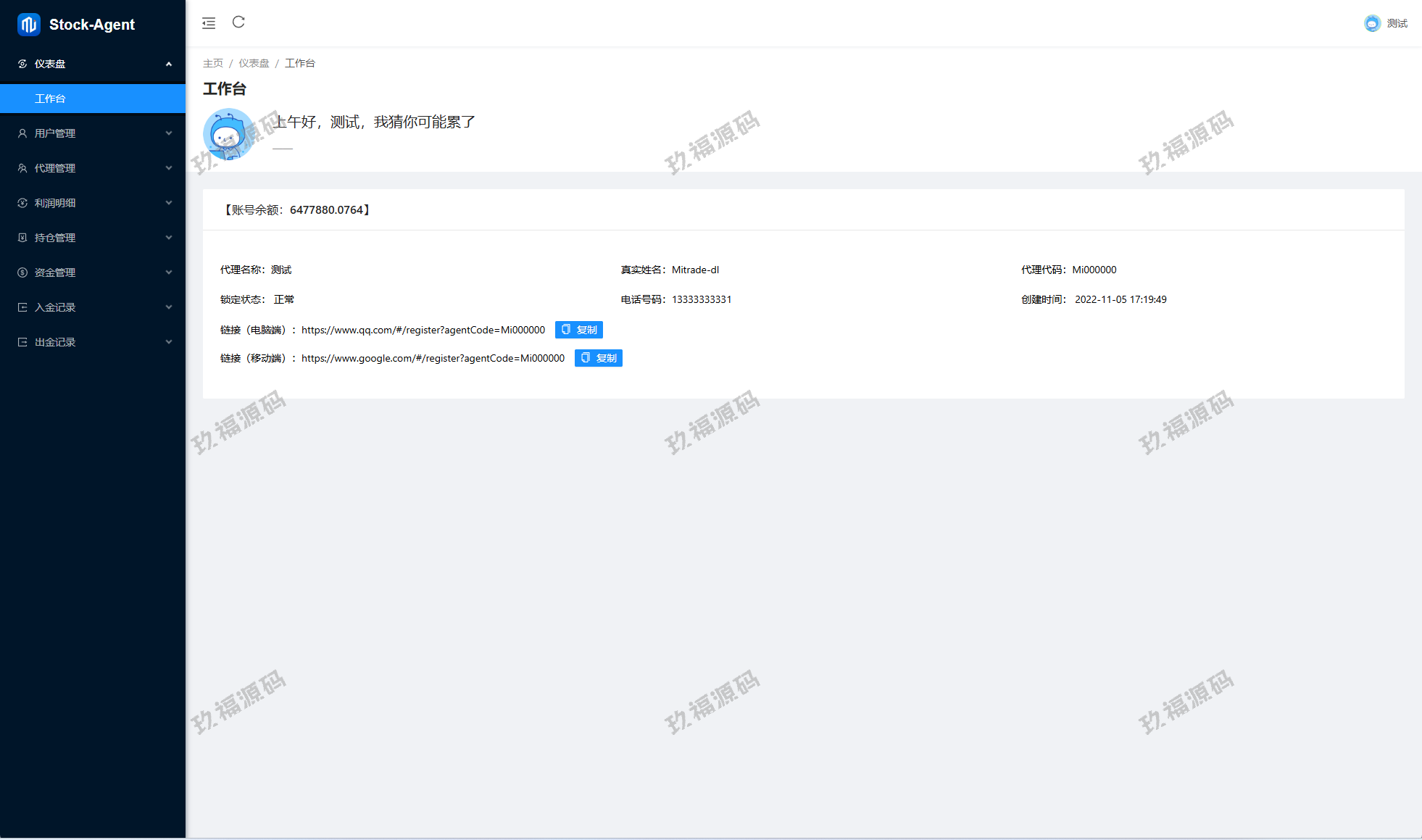Click the 用户管理 person icon in sidebar

(x=22, y=133)
